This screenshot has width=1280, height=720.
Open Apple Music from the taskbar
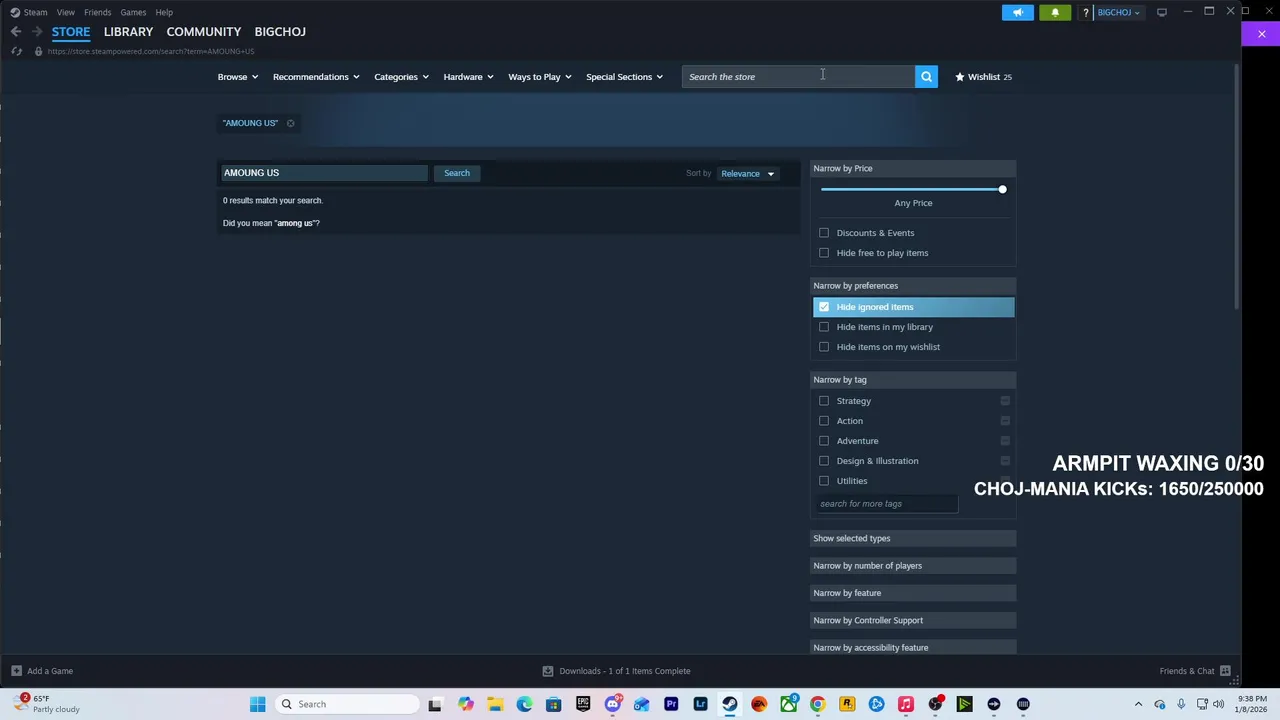pos(906,704)
